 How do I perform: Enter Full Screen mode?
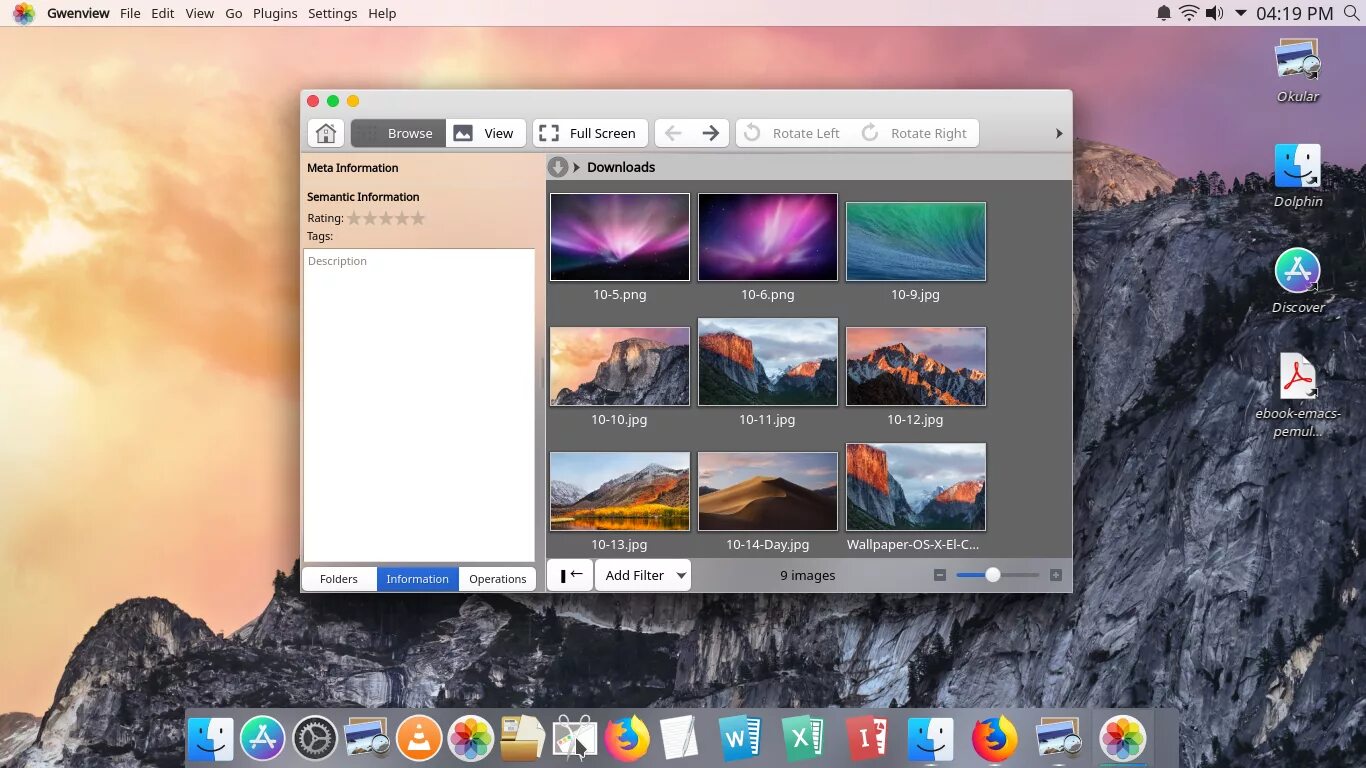click(x=590, y=133)
